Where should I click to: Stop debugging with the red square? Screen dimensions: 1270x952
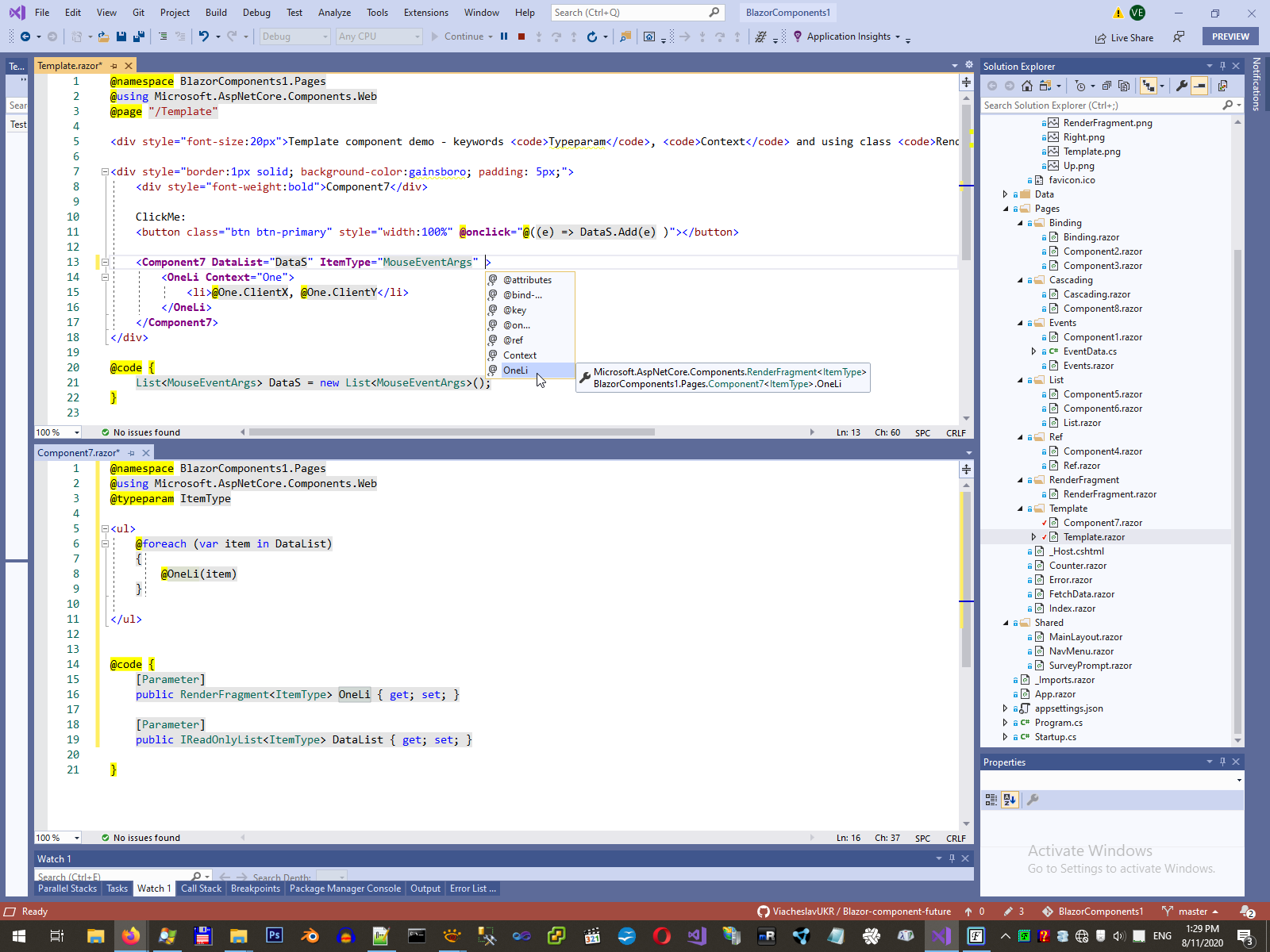521,36
